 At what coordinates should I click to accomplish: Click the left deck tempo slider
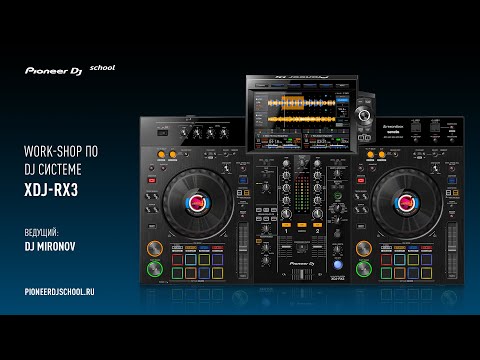pyautogui.click(x=243, y=251)
